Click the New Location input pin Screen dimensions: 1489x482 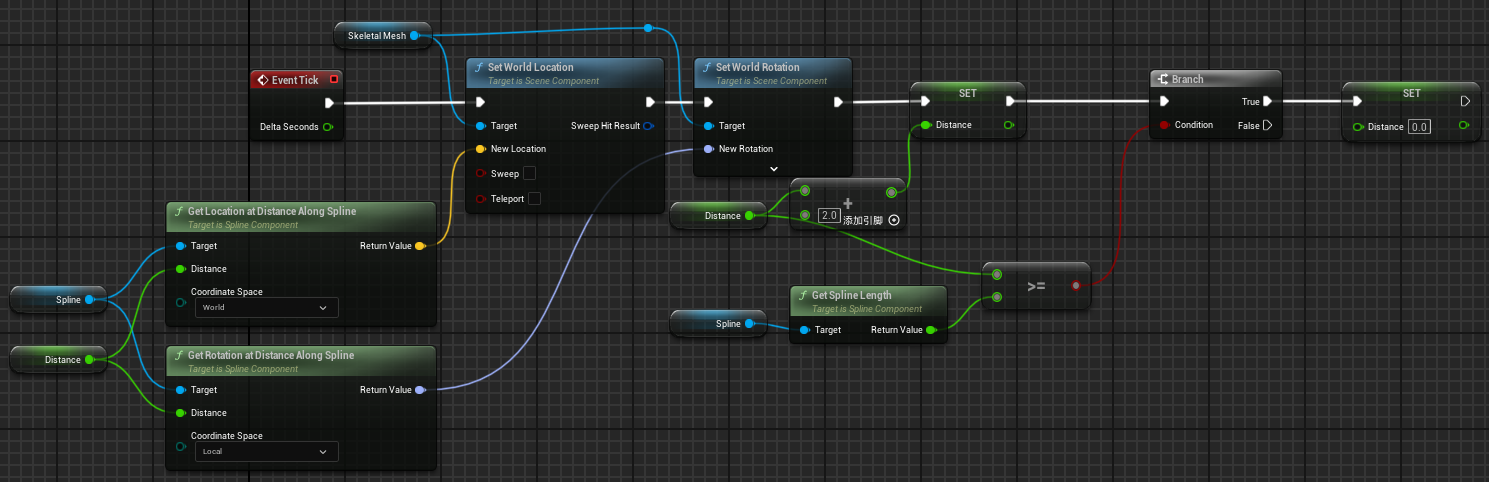click(481, 149)
